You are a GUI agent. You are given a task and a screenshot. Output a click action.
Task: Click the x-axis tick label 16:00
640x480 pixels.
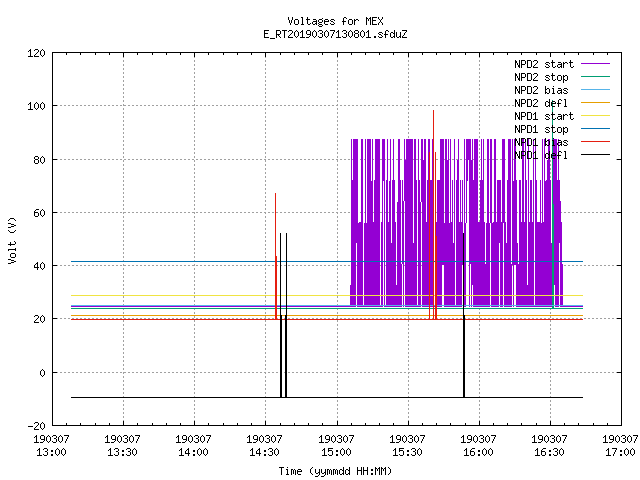[x=478, y=452]
